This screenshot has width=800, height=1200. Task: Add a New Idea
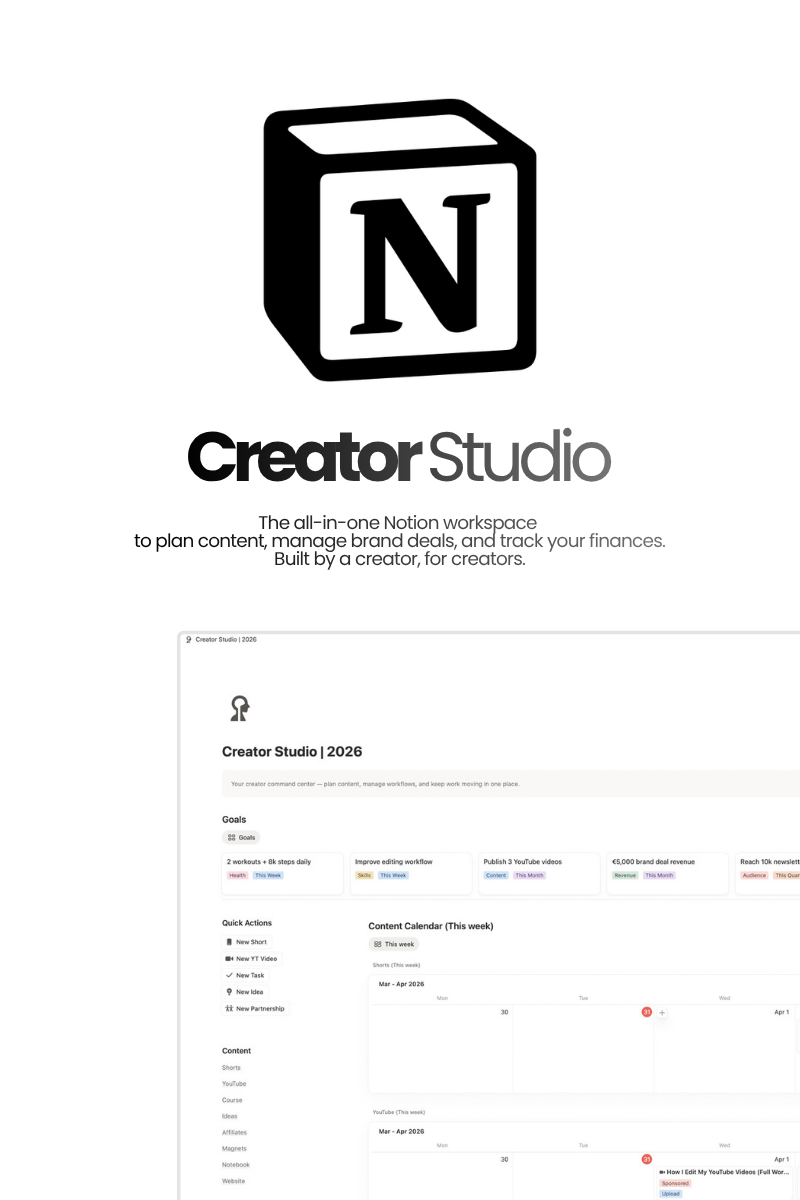[x=245, y=992]
